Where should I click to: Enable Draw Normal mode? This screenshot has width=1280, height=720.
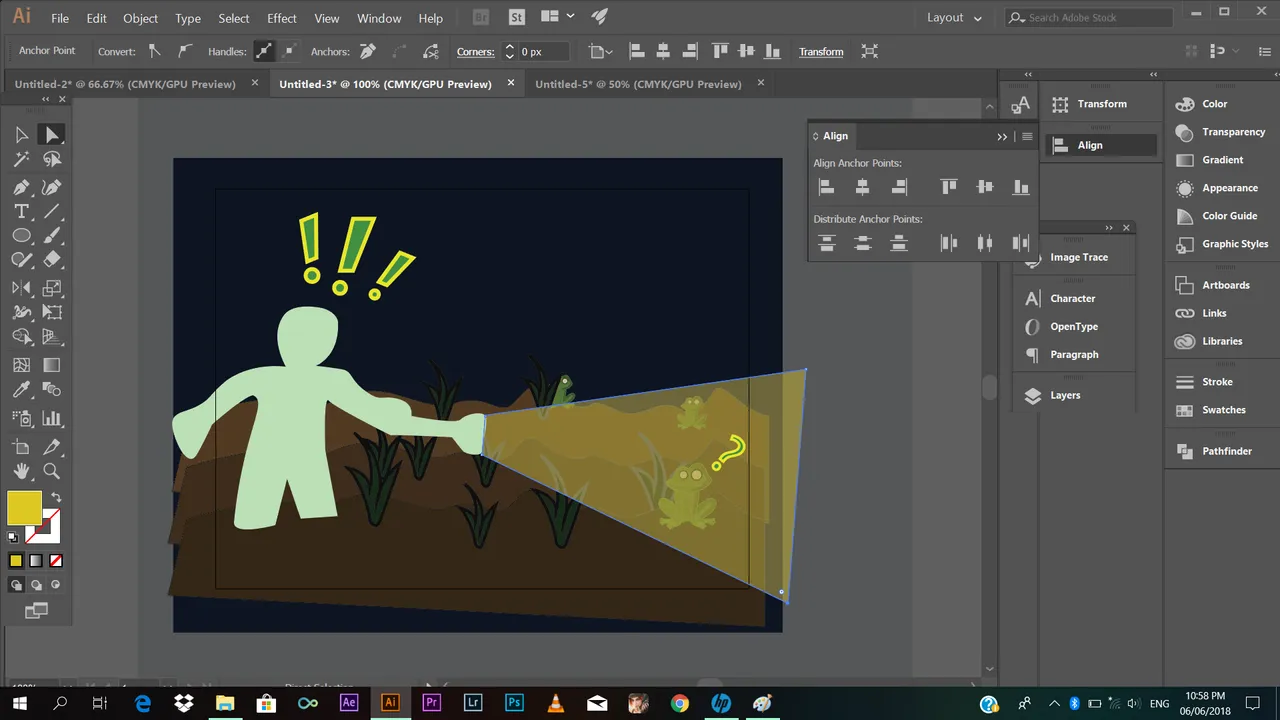coord(16,585)
